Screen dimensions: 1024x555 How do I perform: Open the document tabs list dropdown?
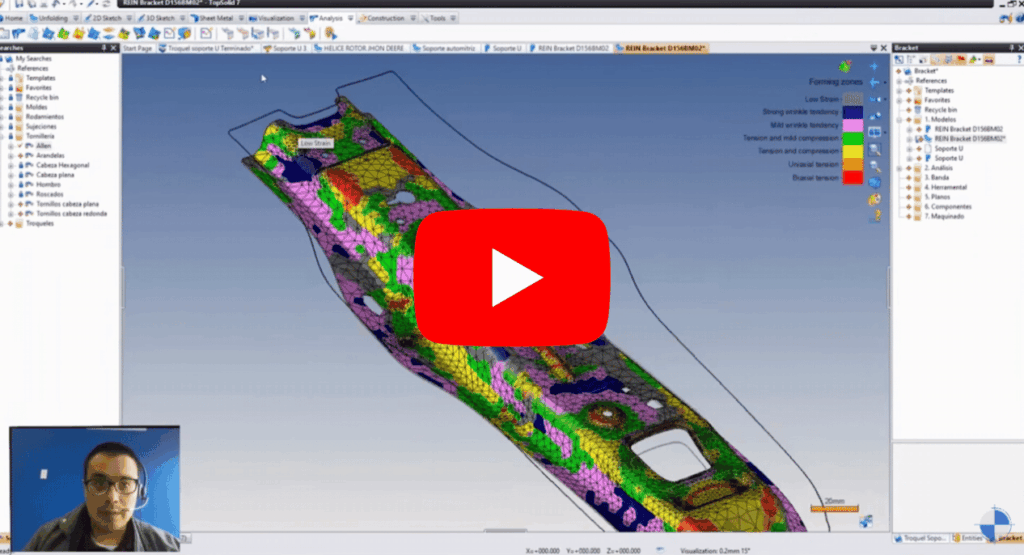(874, 48)
